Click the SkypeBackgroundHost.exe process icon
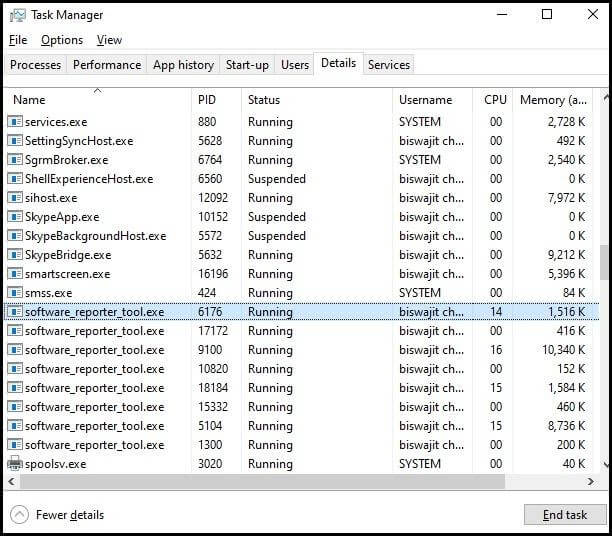The height and width of the screenshot is (536, 612). pyautogui.click(x=15, y=236)
